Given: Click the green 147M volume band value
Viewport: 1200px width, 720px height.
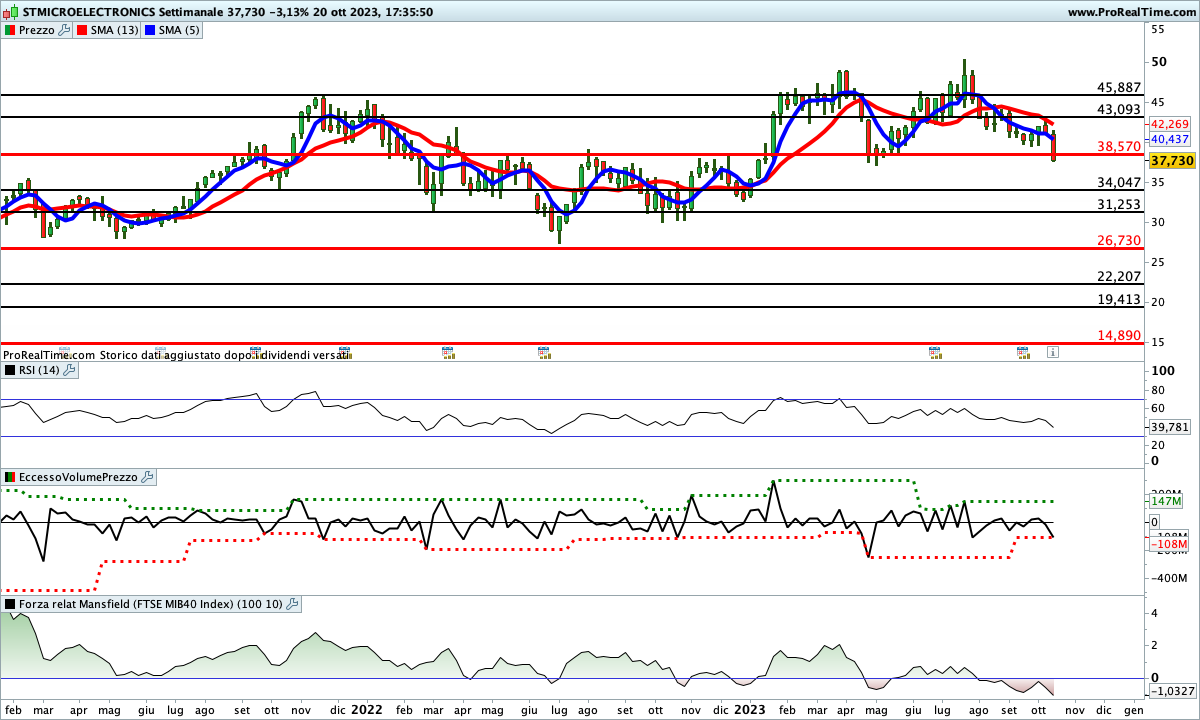Looking at the screenshot, I should point(1167,502).
